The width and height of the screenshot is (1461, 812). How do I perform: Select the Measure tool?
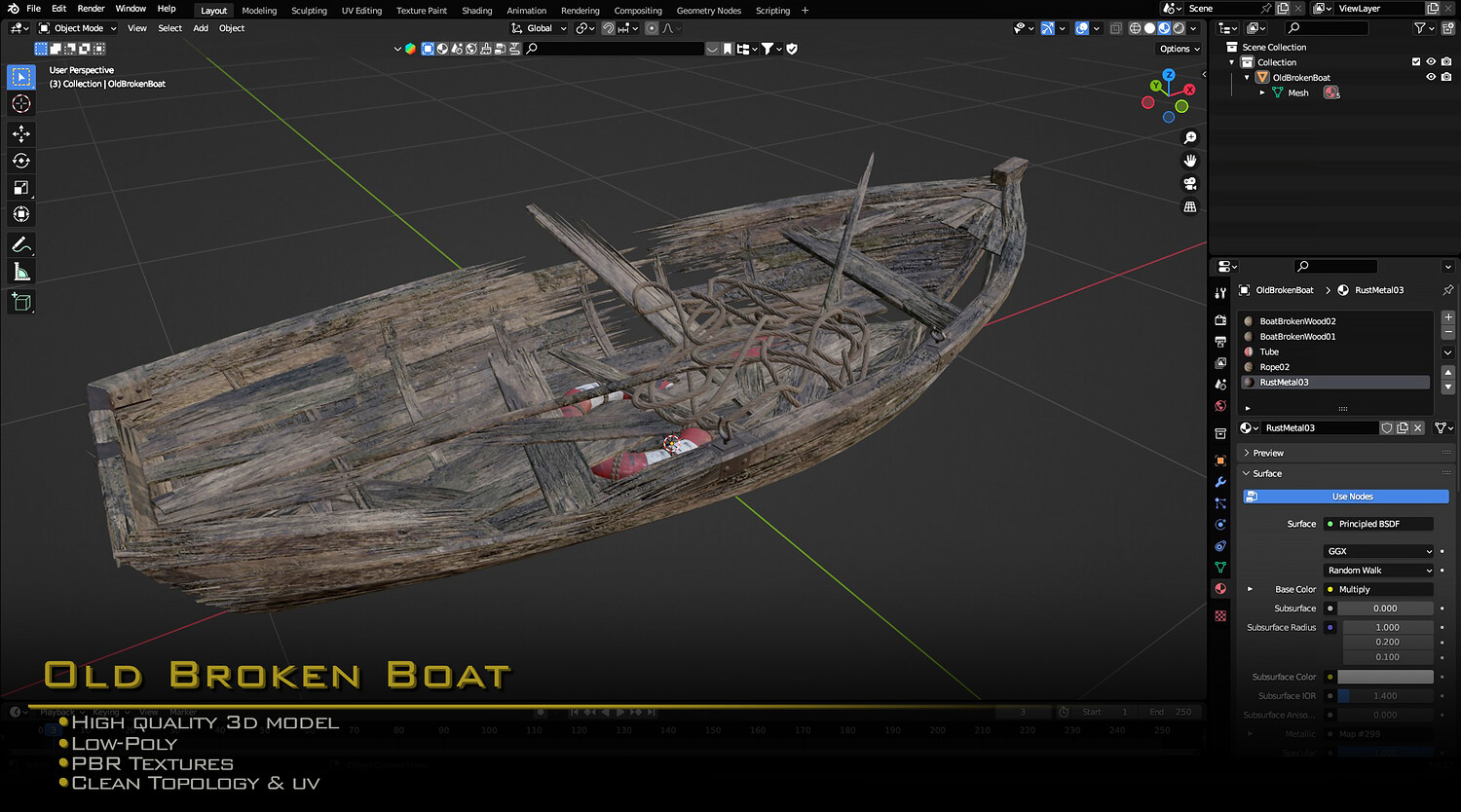click(x=21, y=273)
